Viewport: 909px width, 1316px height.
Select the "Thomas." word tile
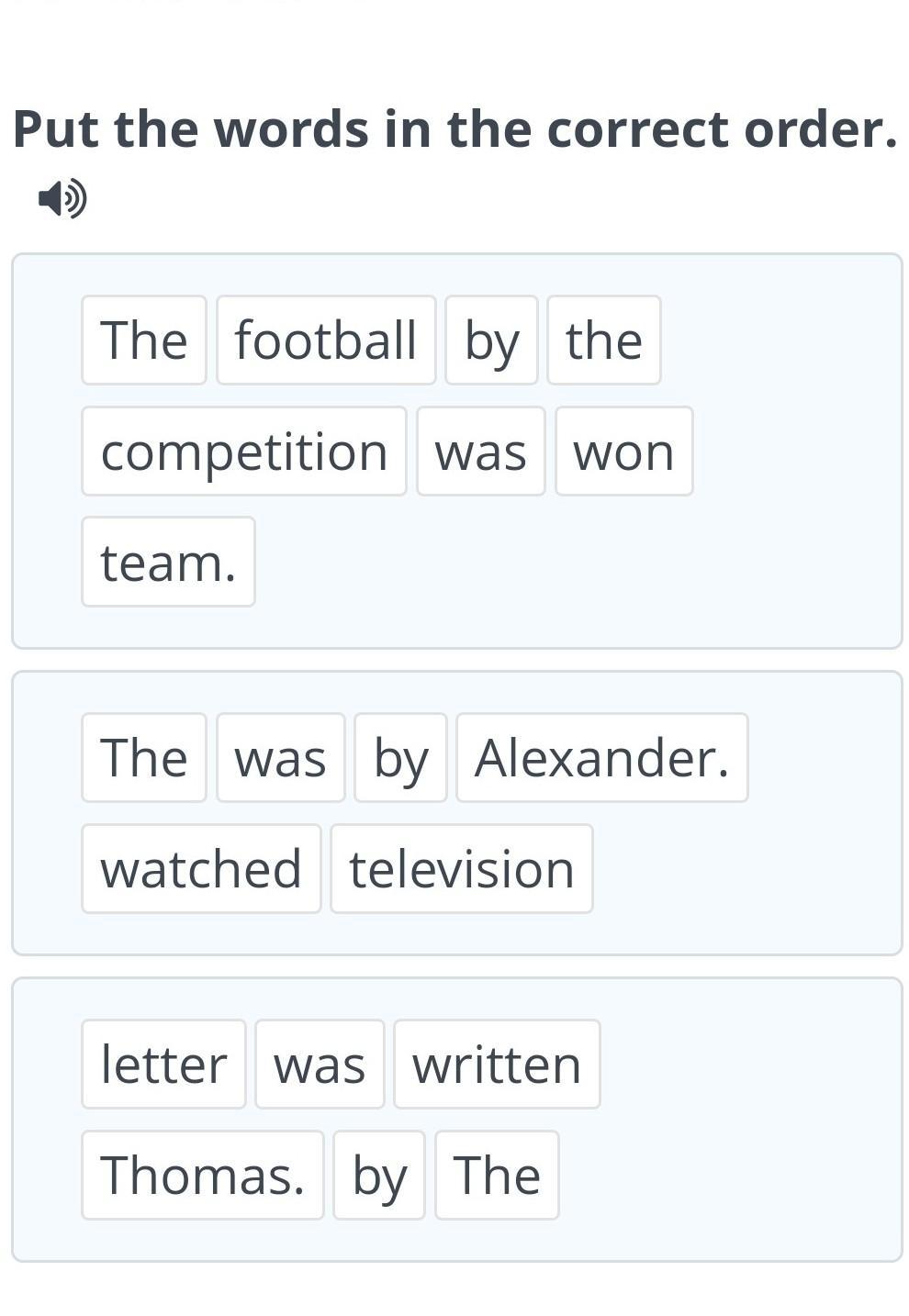[202, 1176]
